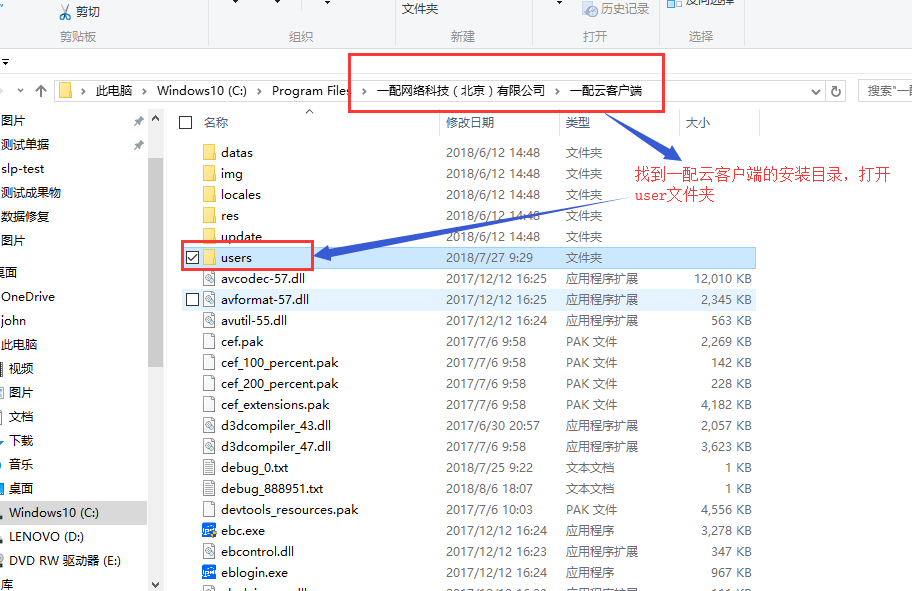Uncheck the users folder checkbox

point(193,258)
